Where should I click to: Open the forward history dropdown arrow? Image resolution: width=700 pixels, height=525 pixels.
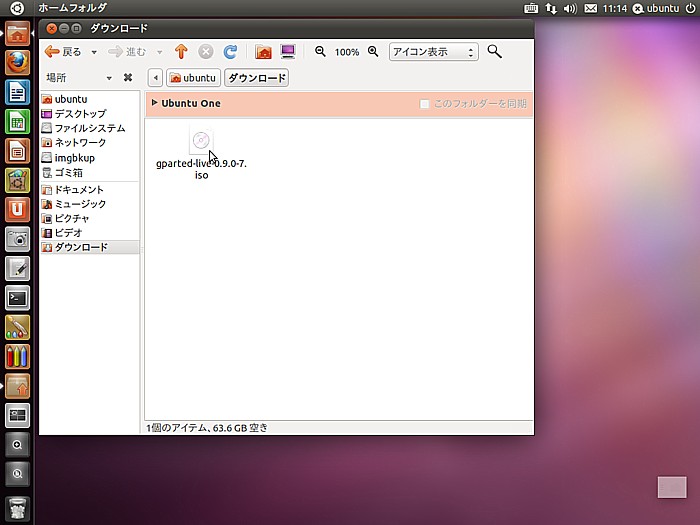pyautogui.click(x=159, y=52)
